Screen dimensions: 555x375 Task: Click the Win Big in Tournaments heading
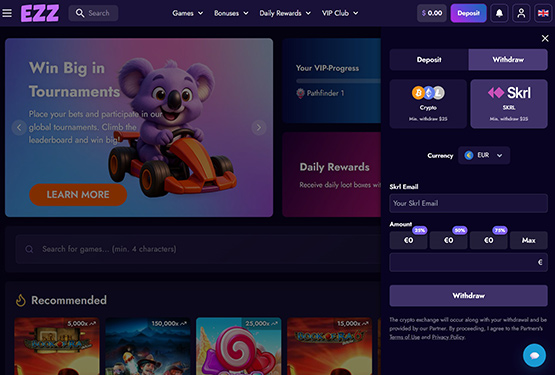(x=75, y=80)
